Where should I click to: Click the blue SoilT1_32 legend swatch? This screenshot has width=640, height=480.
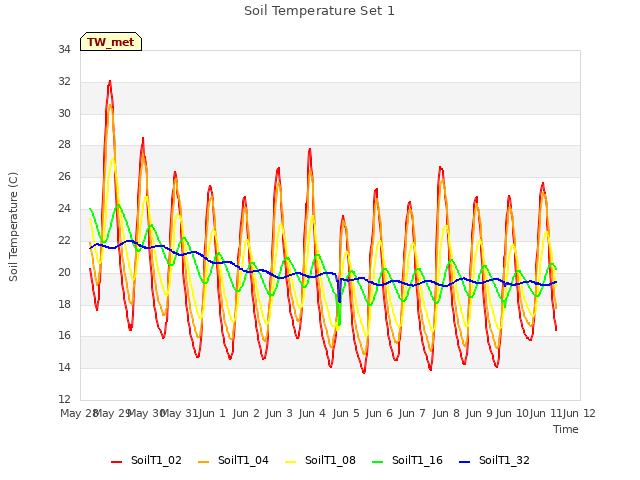pos(464,462)
